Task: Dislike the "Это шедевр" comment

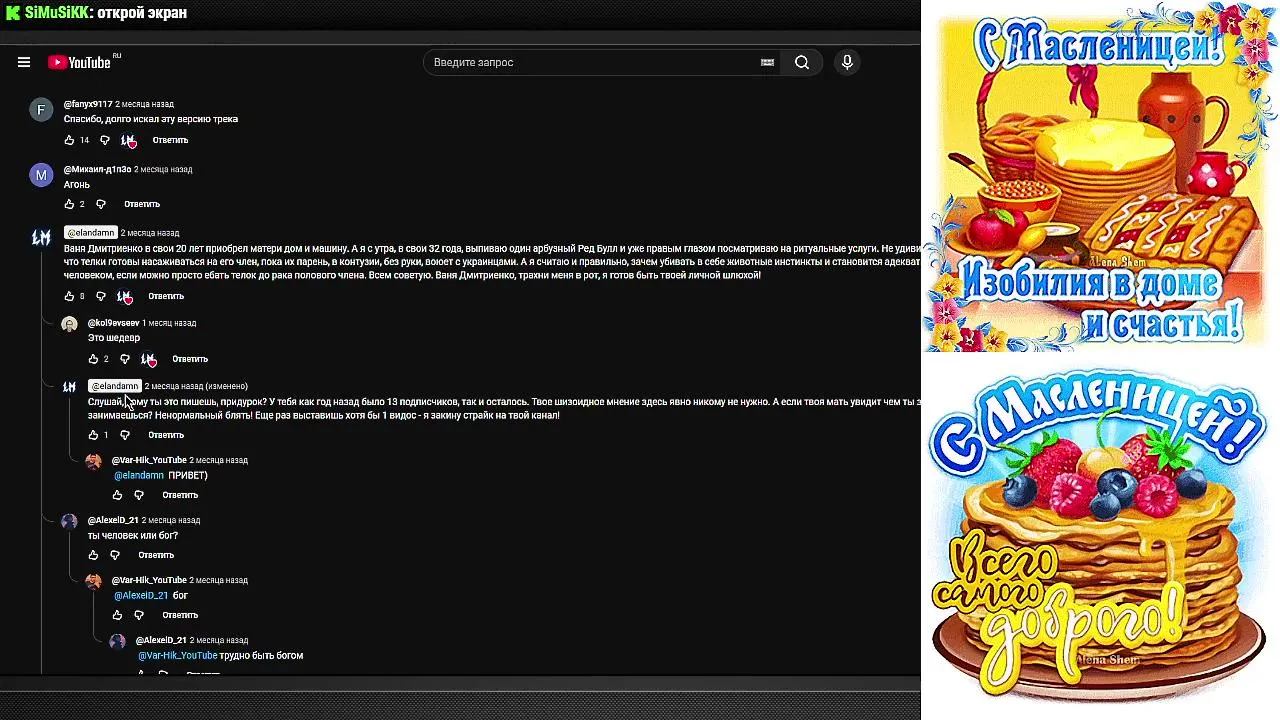Action: pyautogui.click(x=124, y=359)
